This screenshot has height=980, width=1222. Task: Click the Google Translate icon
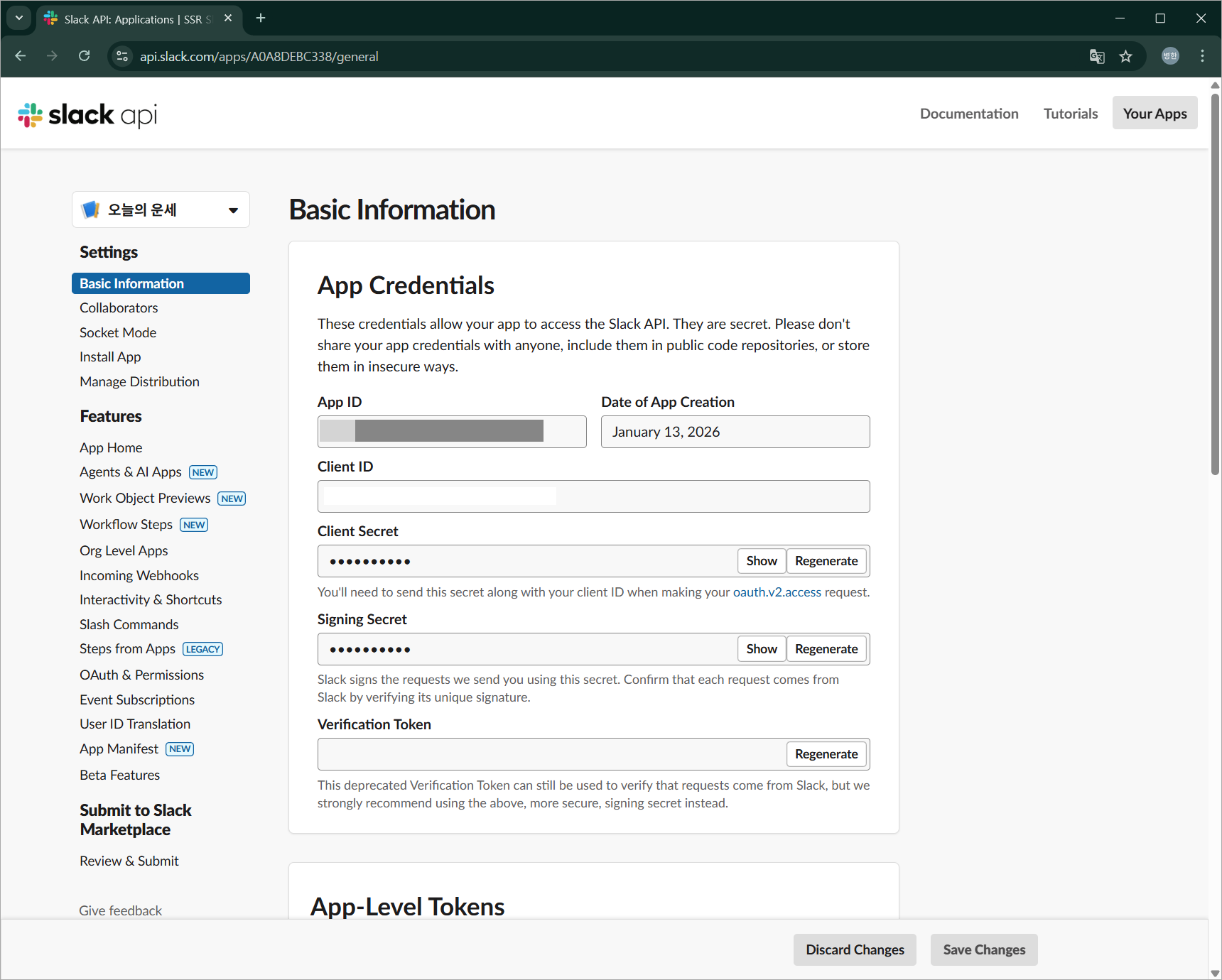1097,56
